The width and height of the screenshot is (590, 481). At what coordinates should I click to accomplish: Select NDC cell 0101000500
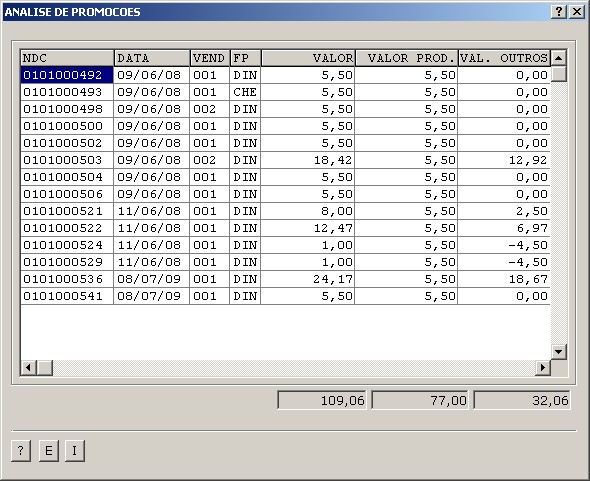[67, 126]
